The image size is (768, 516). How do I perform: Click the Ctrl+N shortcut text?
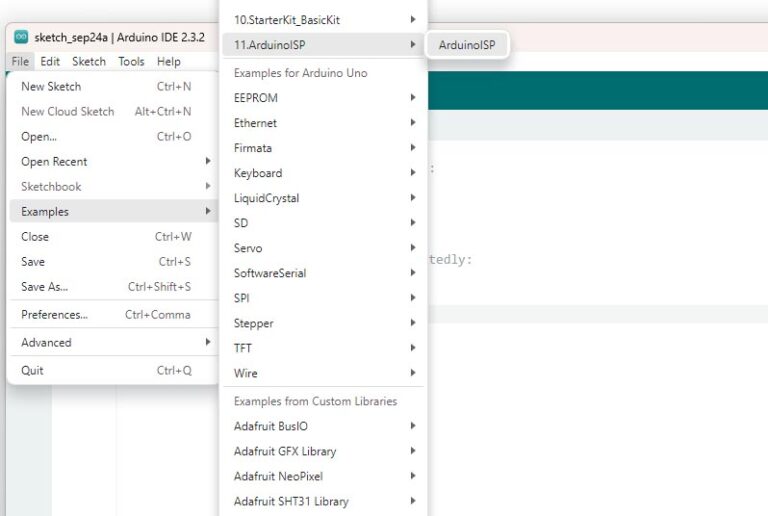(174, 87)
